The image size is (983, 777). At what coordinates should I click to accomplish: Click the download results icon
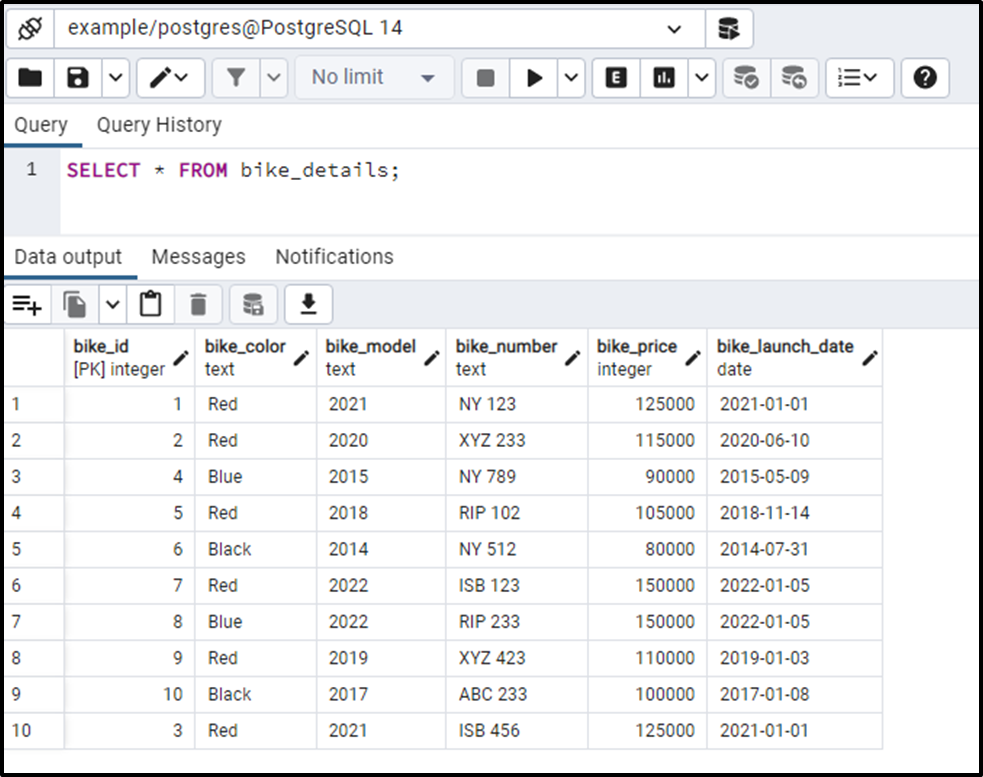click(308, 305)
